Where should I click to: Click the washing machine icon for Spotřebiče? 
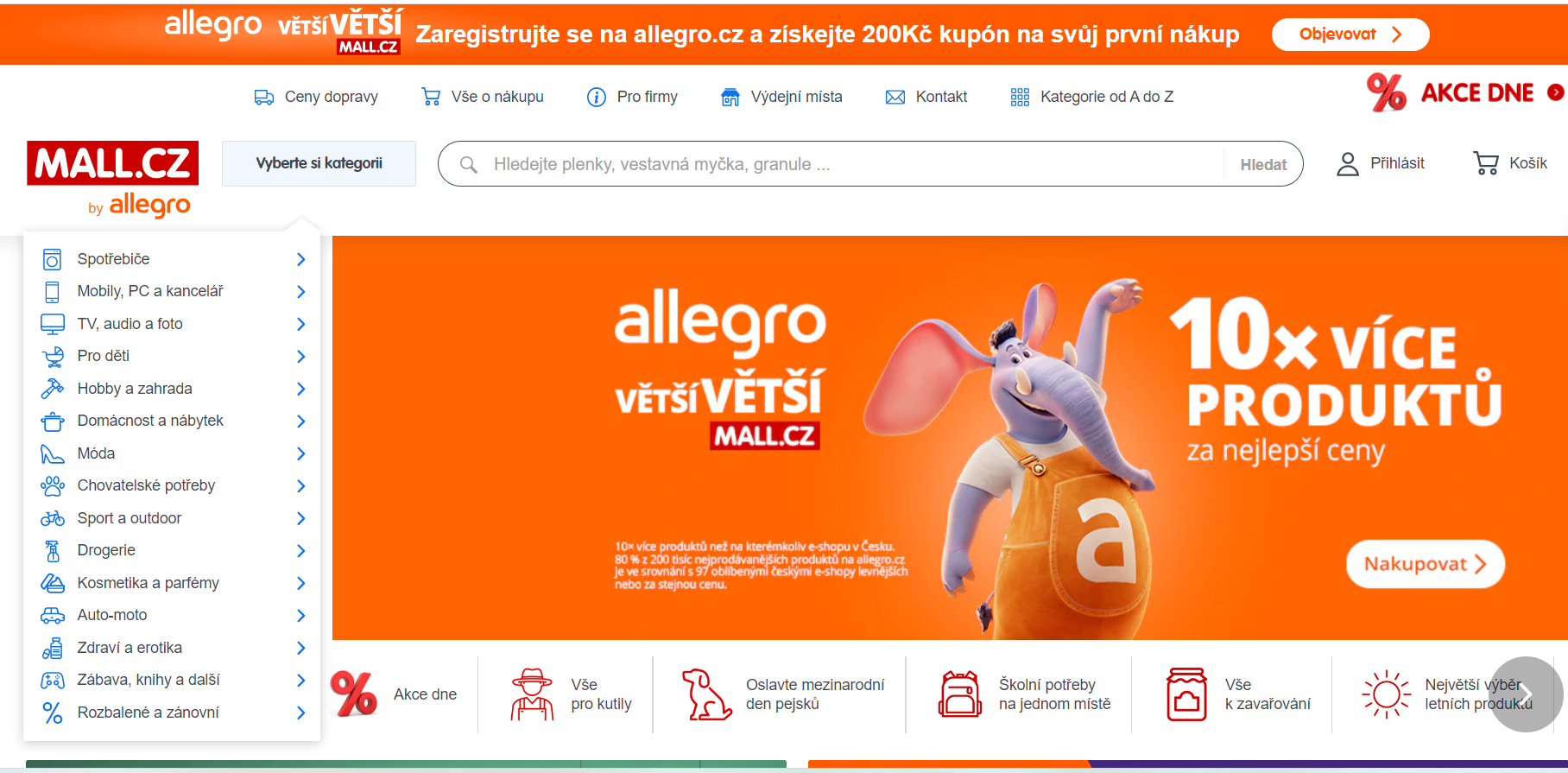click(x=53, y=259)
